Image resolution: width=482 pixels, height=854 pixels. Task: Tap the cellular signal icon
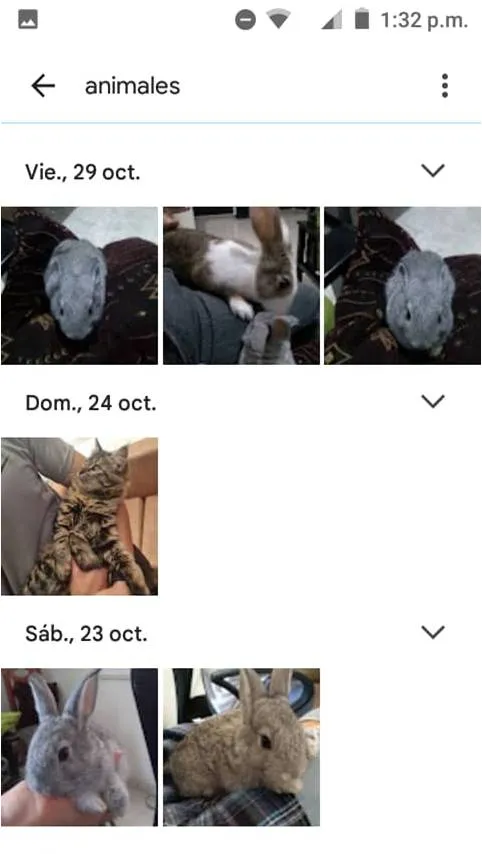click(x=332, y=20)
